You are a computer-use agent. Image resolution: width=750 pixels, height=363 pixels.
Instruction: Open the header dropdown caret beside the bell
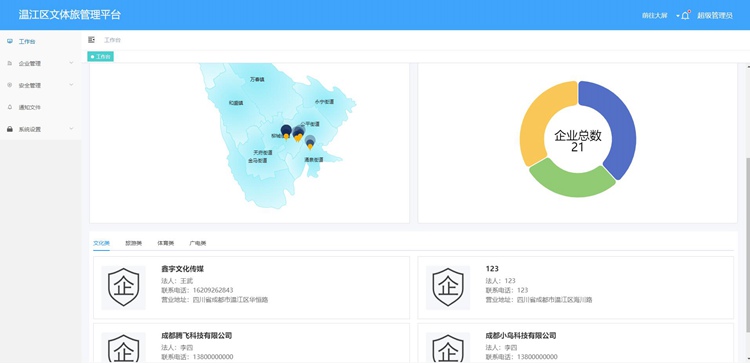(x=678, y=16)
